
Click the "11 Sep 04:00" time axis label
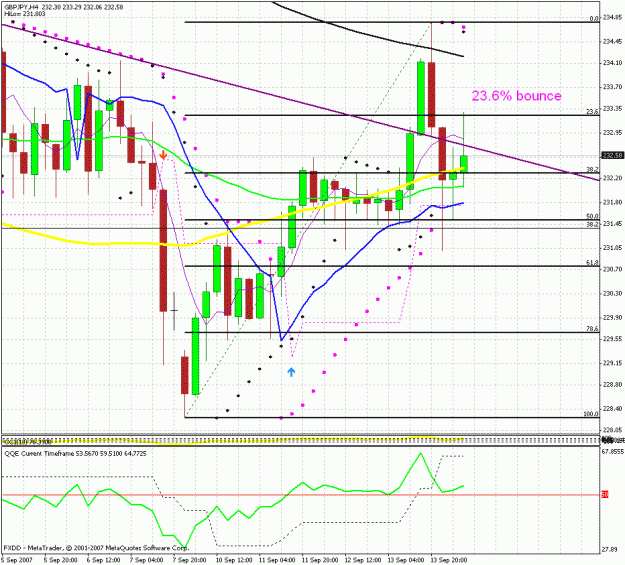pos(277,560)
